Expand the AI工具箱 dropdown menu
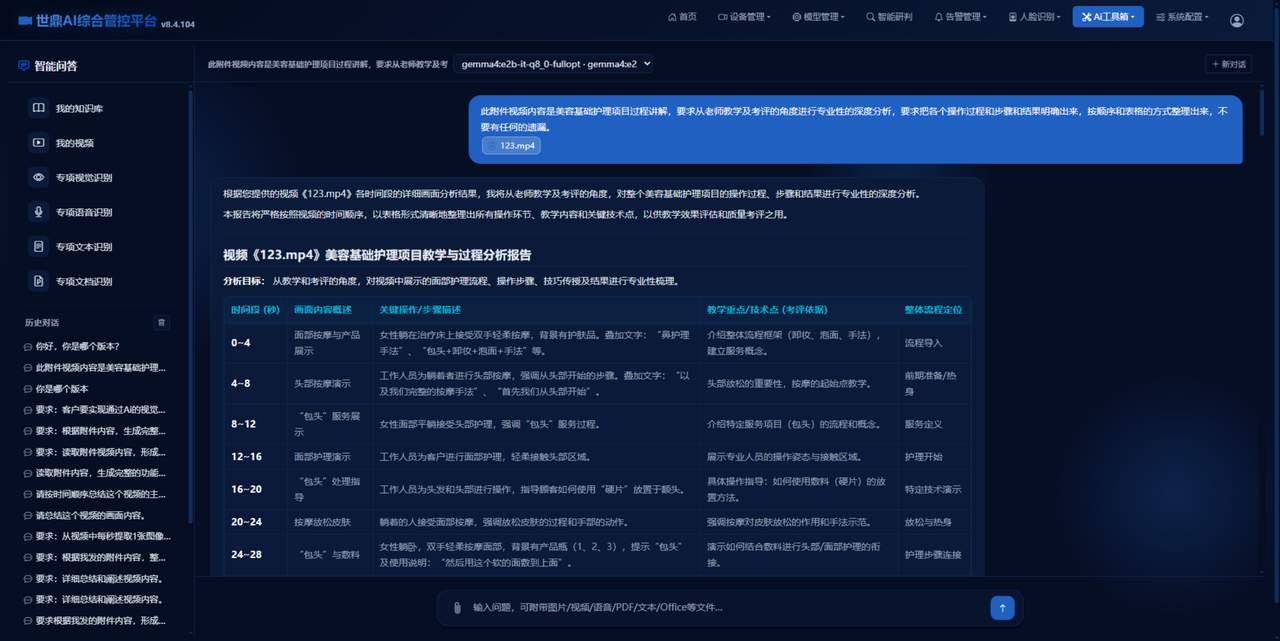 (1108, 17)
